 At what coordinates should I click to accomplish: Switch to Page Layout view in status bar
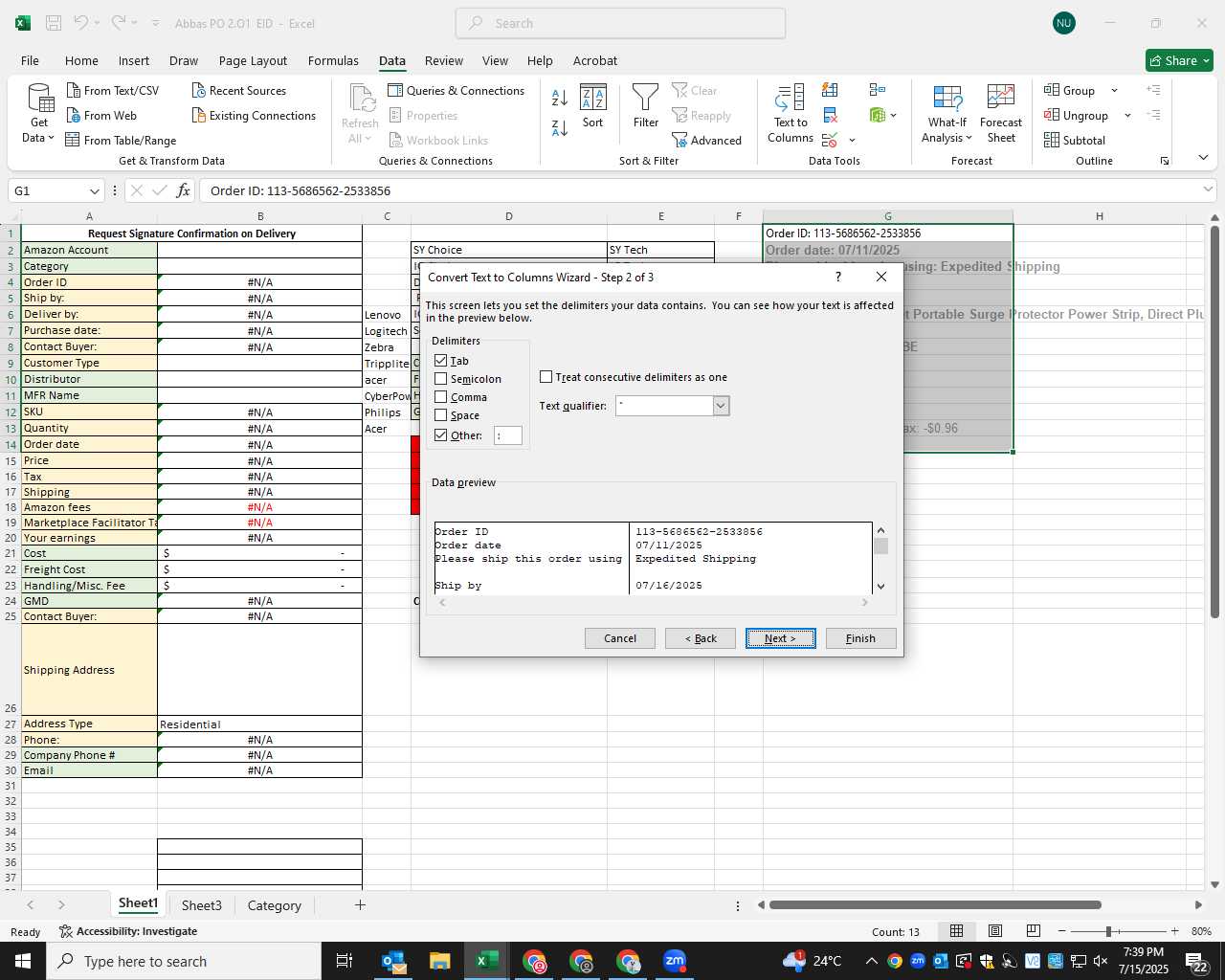(994, 931)
